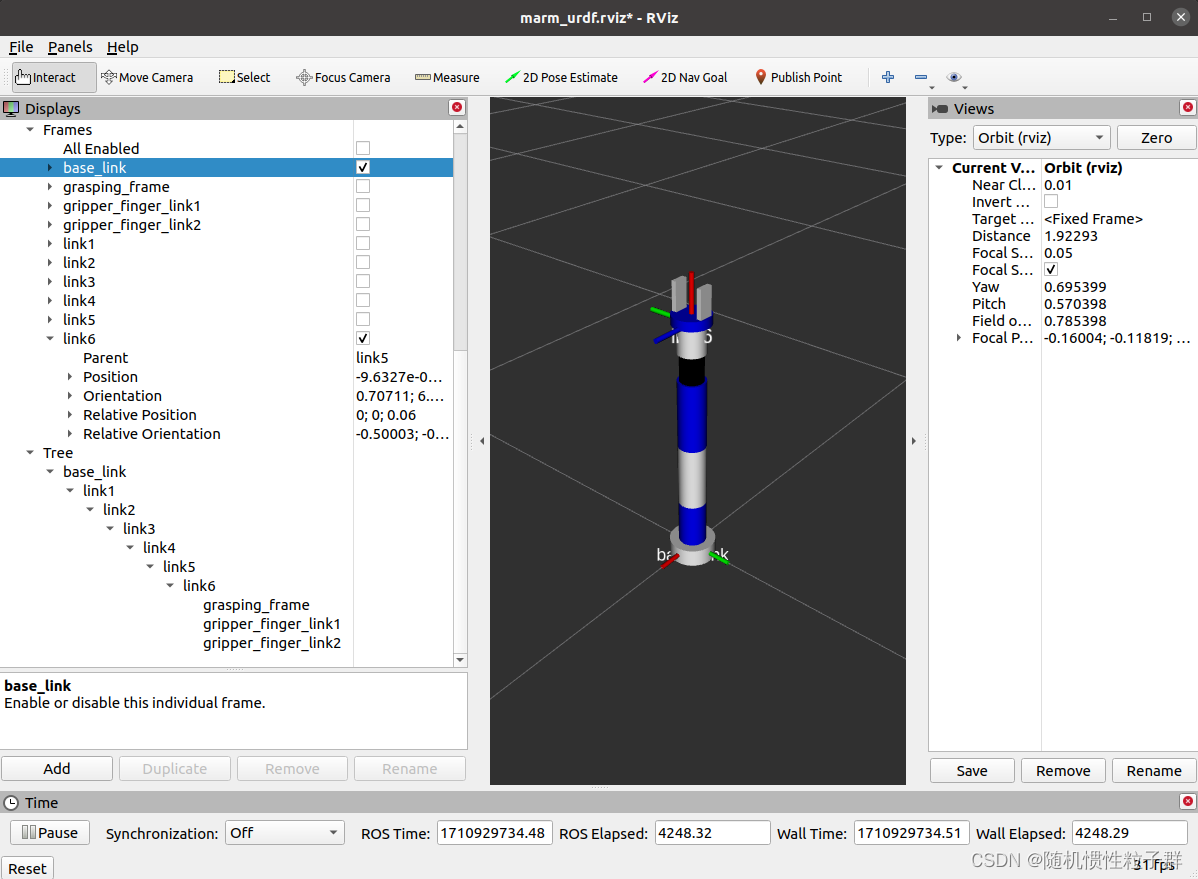Select the Distance value 1.92293
The height and width of the screenshot is (879, 1198).
coord(1070,236)
